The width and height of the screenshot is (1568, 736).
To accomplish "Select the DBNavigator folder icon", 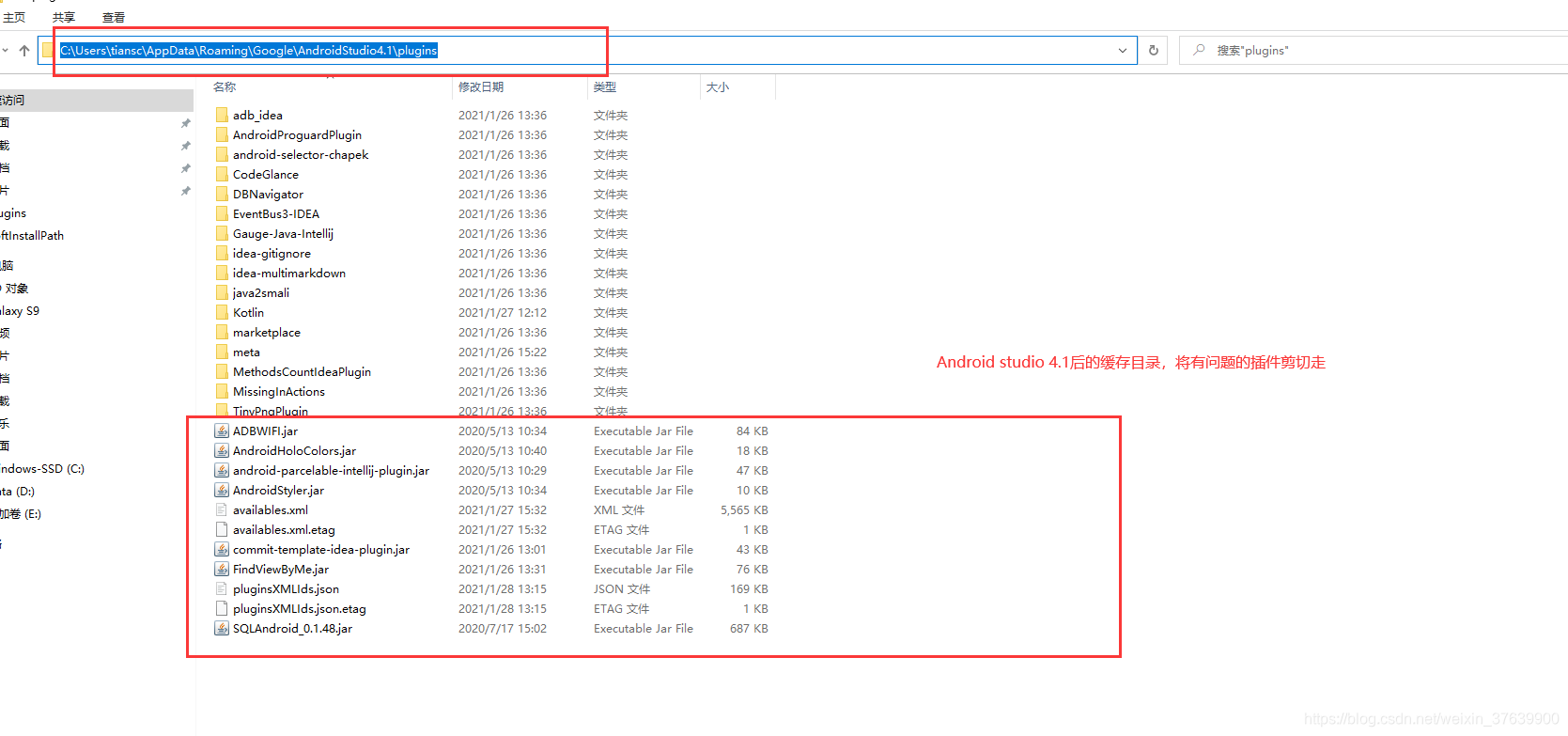I will tap(222, 194).
